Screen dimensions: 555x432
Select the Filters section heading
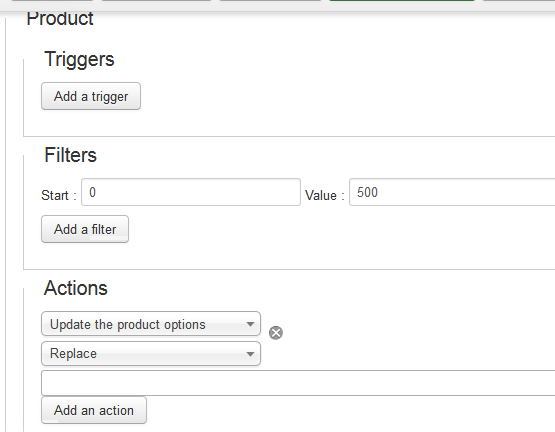(70, 155)
